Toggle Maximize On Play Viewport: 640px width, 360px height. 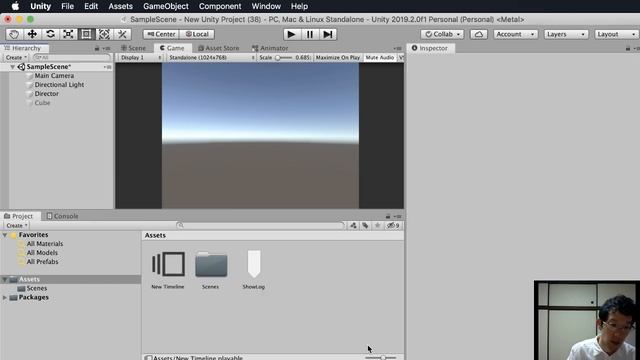click(338, 58)
